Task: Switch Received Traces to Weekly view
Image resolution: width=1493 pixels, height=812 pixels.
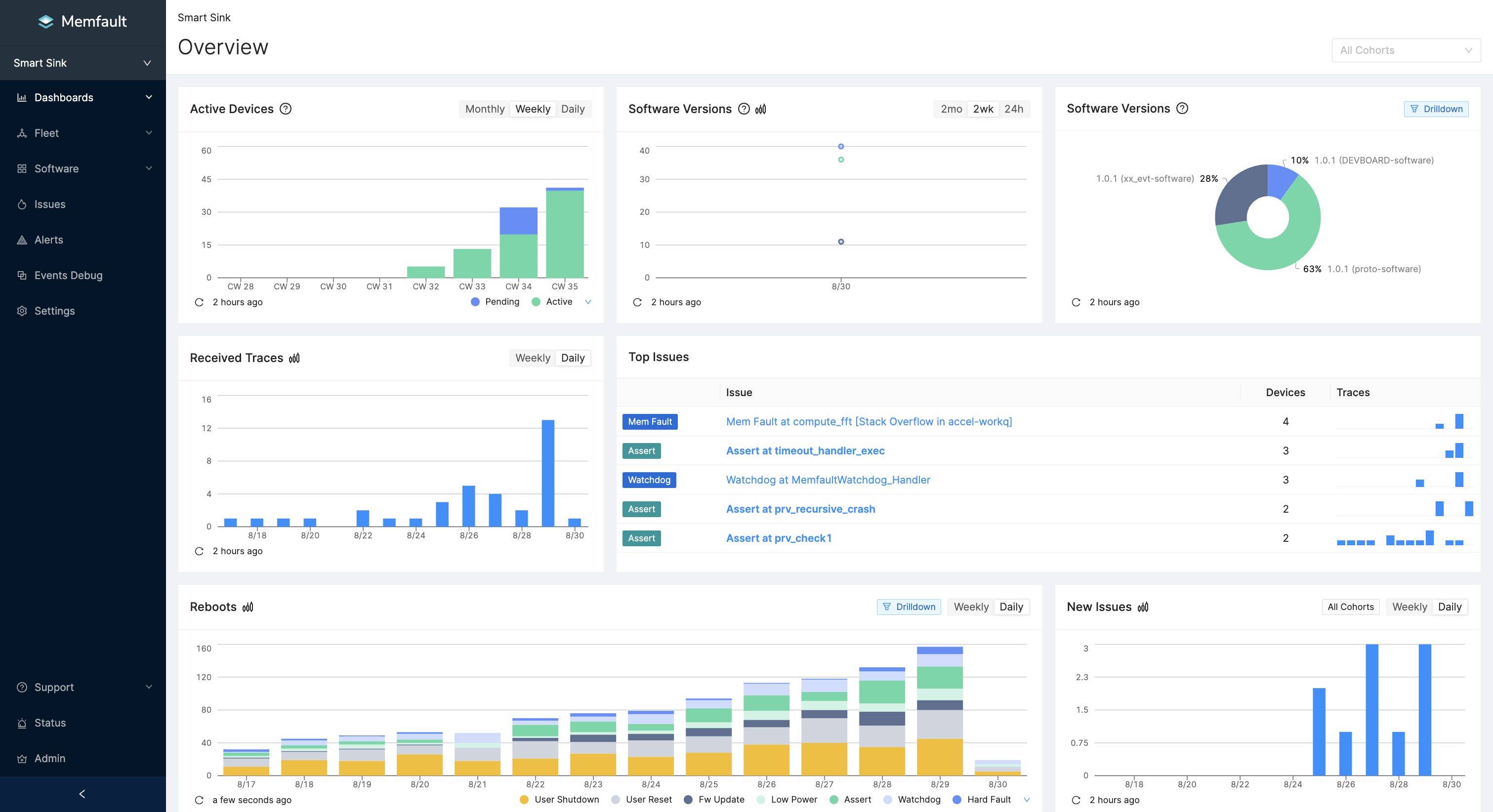Action: point(532,358)
